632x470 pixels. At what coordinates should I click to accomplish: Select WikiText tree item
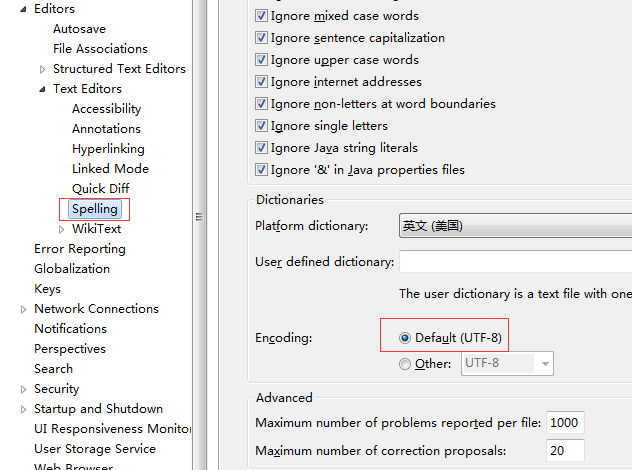click(x=97, y=229)
